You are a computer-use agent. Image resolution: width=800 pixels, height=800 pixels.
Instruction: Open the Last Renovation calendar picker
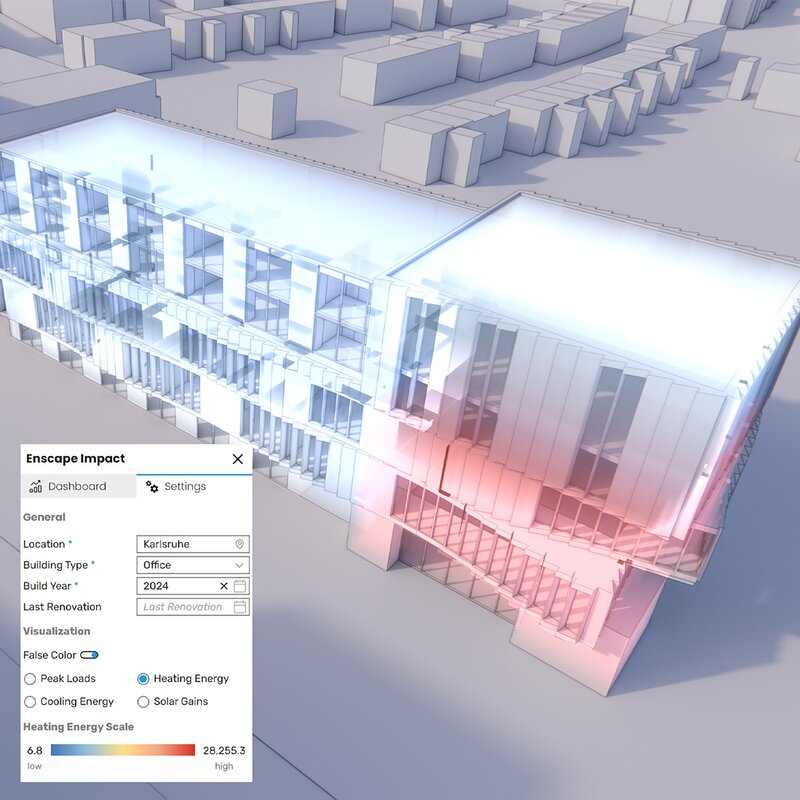pos(240,607)
